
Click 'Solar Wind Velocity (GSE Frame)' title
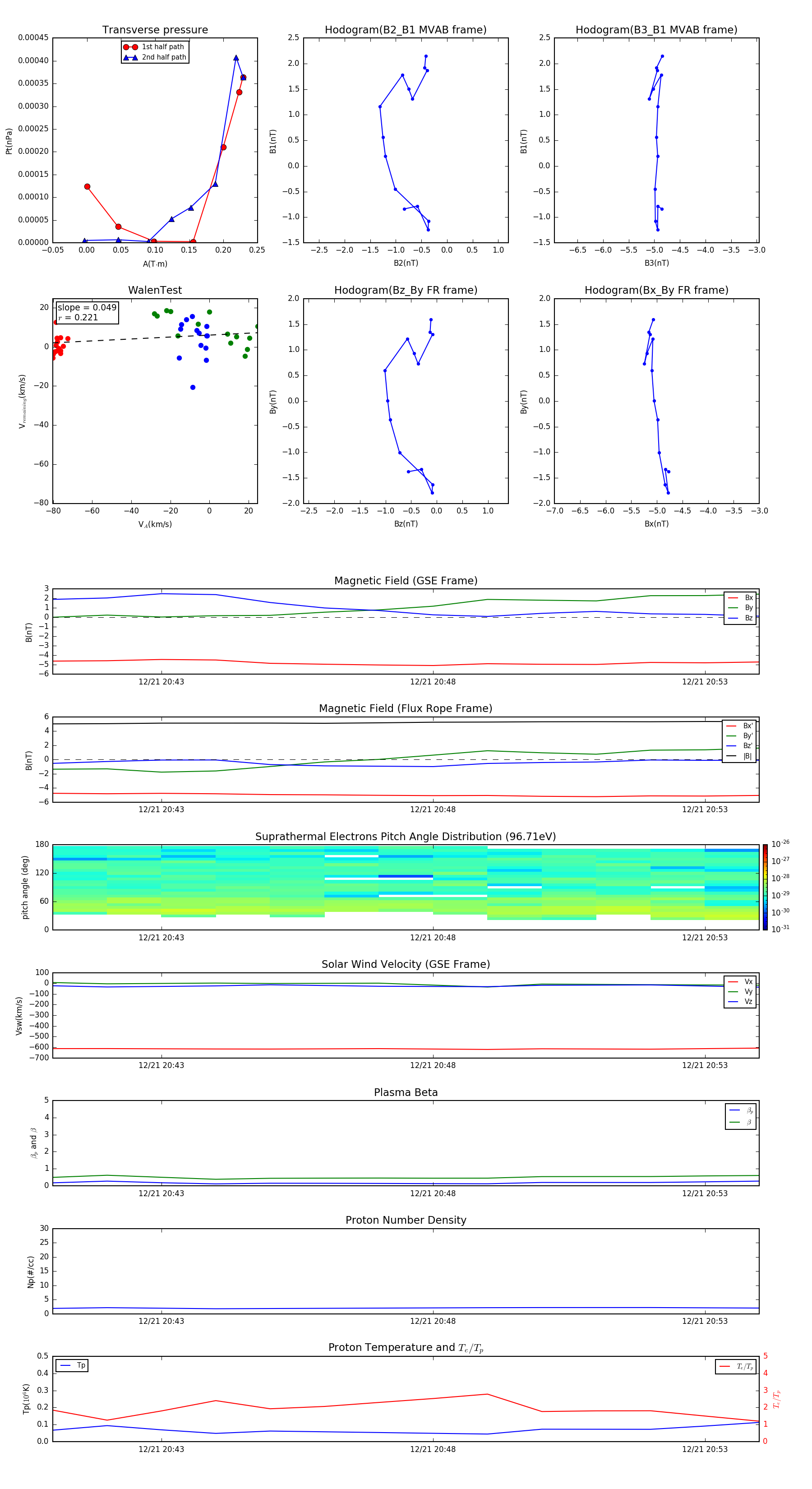pyautogui.click(x=406, y=964)
